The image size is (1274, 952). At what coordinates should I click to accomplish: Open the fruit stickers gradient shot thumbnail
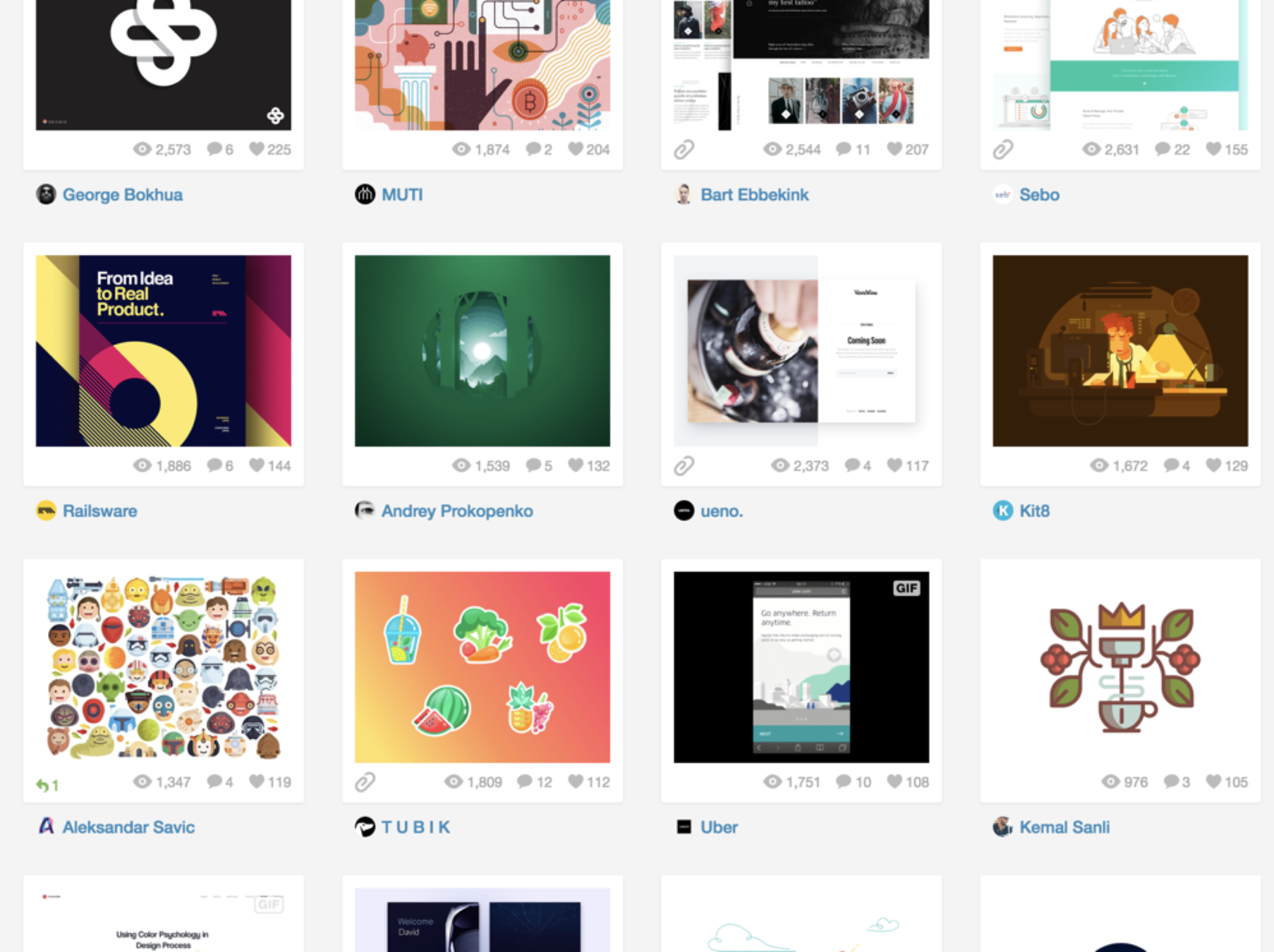point(483,667)
